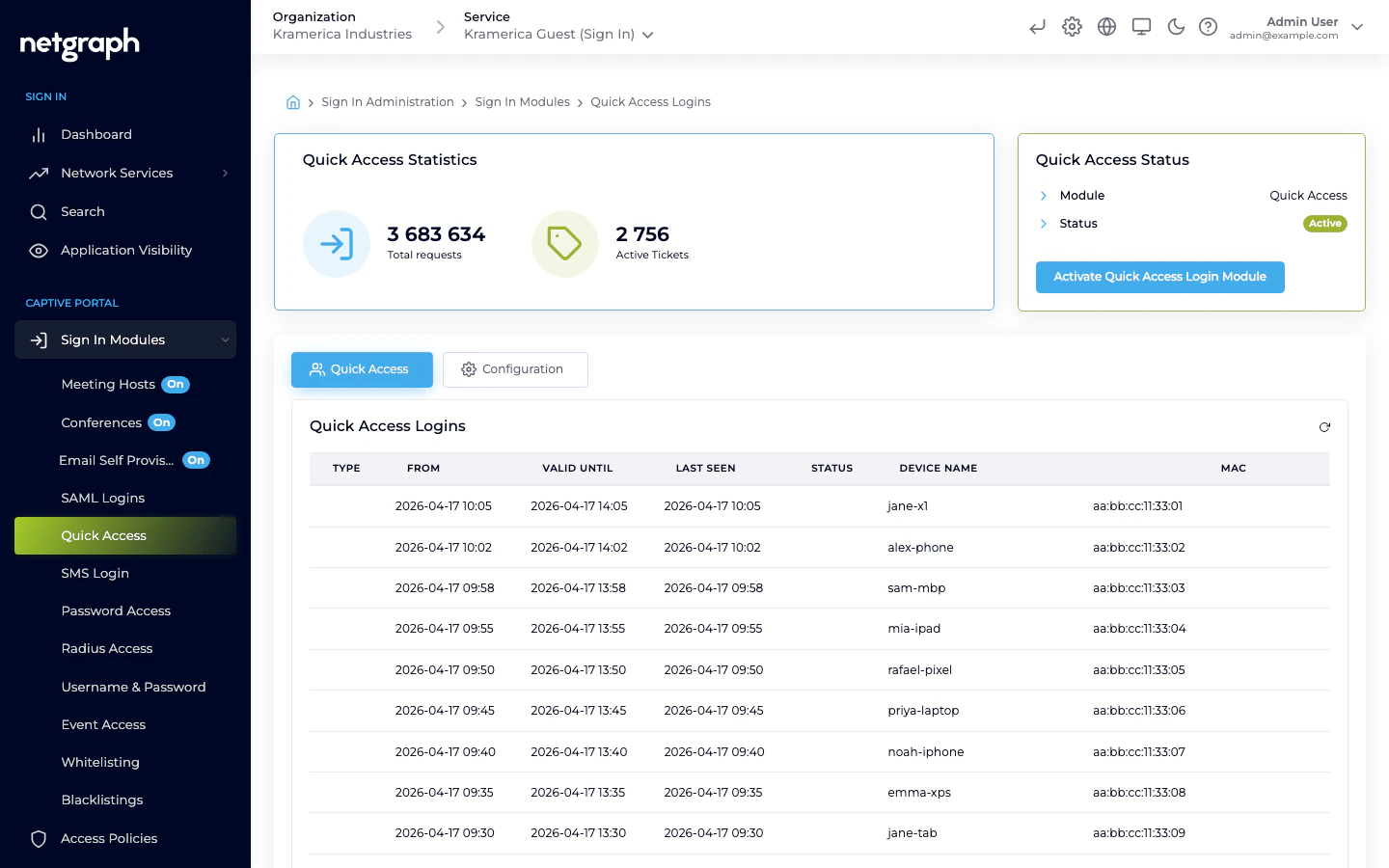This screenshot has width=1389, height=868.
Task: Open help using the question mark icon
Action: click(1209, 27)
